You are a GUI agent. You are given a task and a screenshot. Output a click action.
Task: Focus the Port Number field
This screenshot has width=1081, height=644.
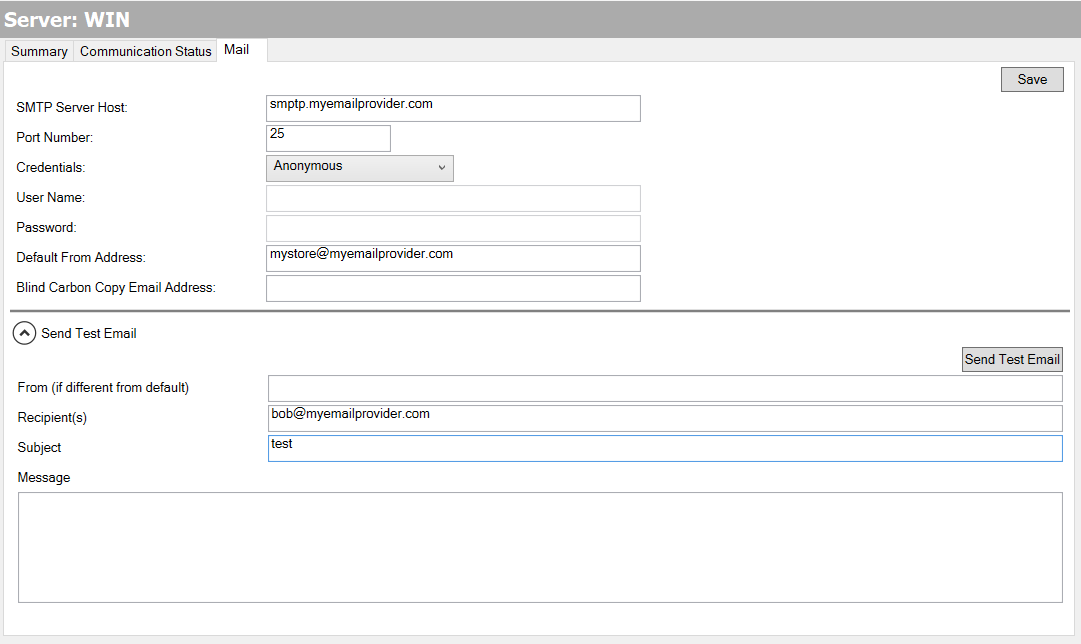328,138
